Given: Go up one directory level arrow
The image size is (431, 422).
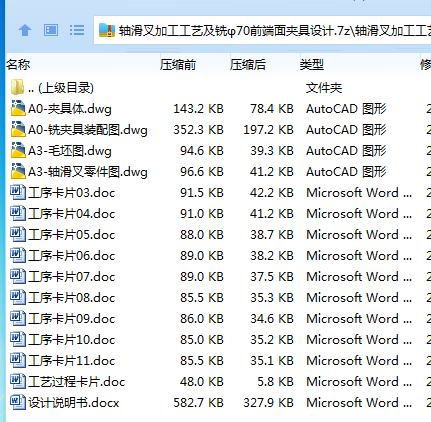Looking at the screenshot, I should [x=25, y=30].
